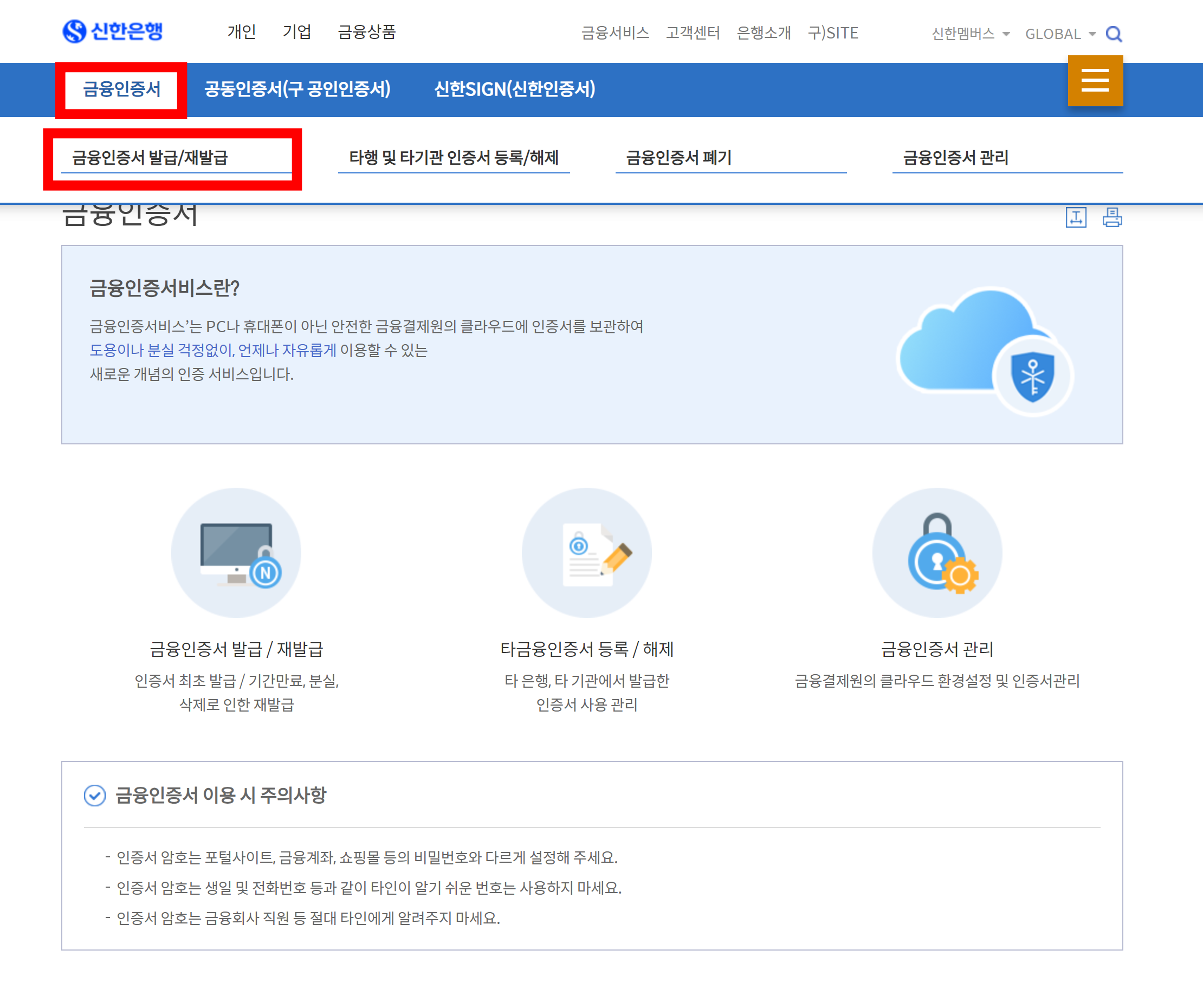The width and height of the screenshot is (1203, 1008).
Task: Click the text size adjust icon
Action: coord(1075,217)
